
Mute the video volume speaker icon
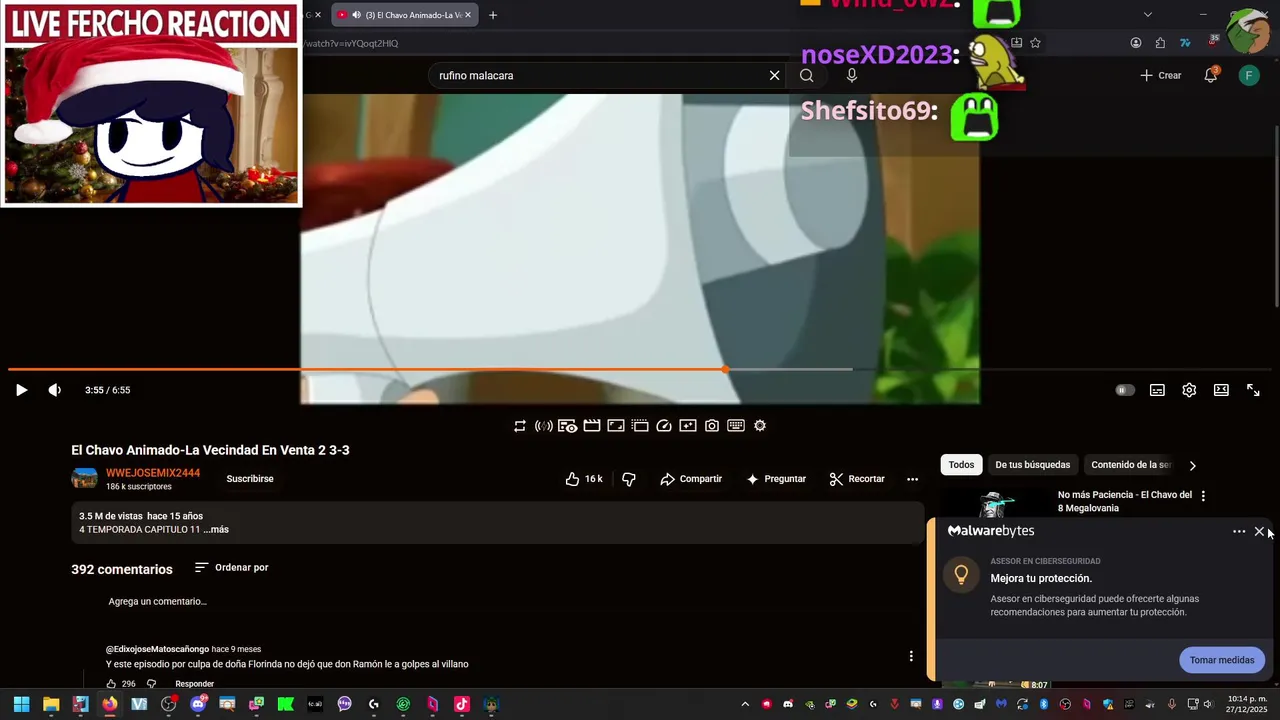click(x=54, y=390)
